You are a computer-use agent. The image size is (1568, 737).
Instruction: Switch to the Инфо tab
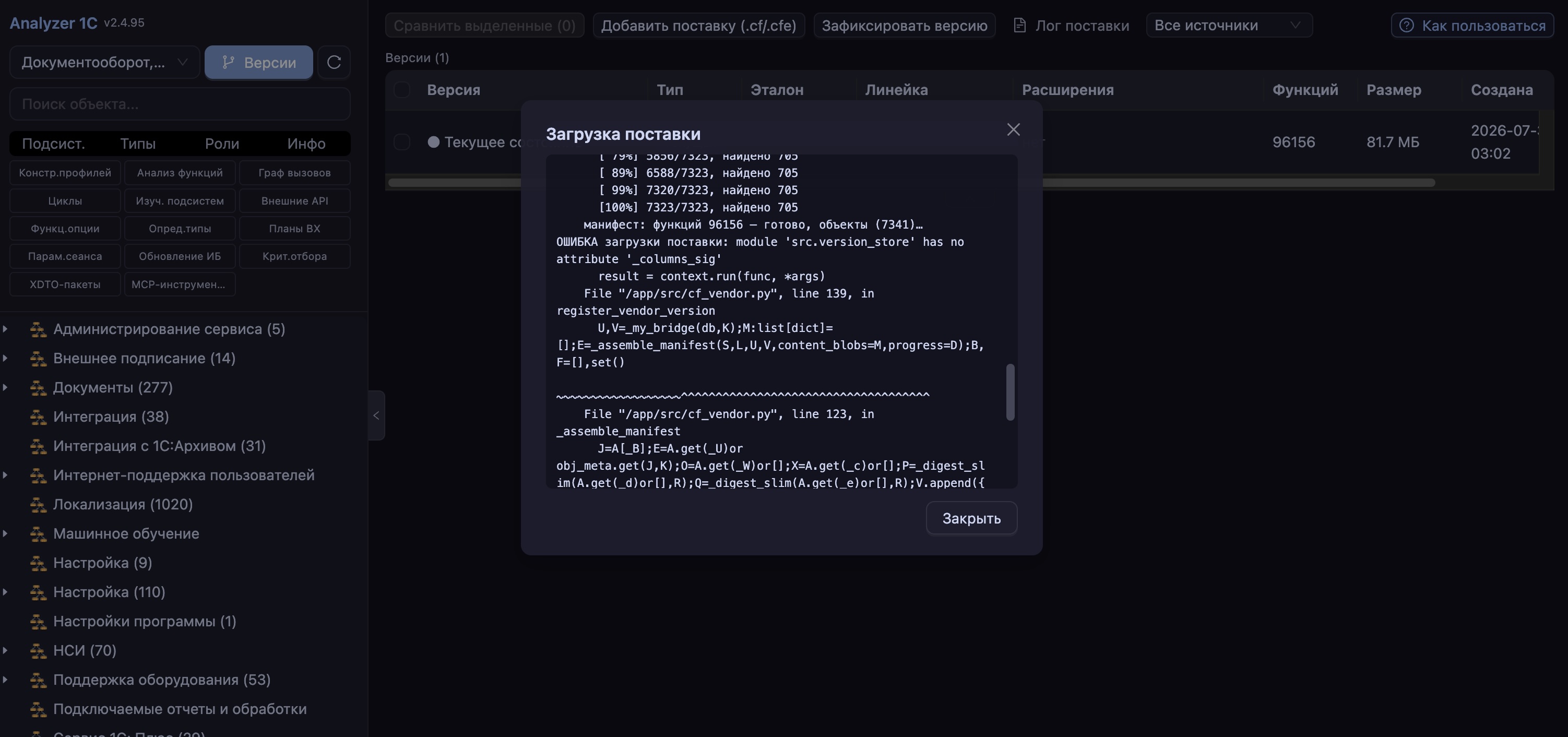point(306,144)
